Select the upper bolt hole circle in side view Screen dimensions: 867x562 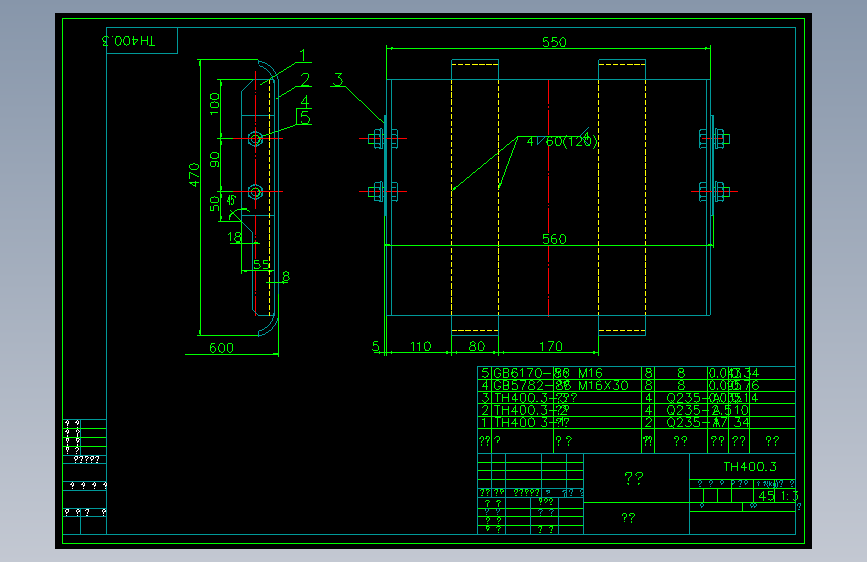[255, 138]
